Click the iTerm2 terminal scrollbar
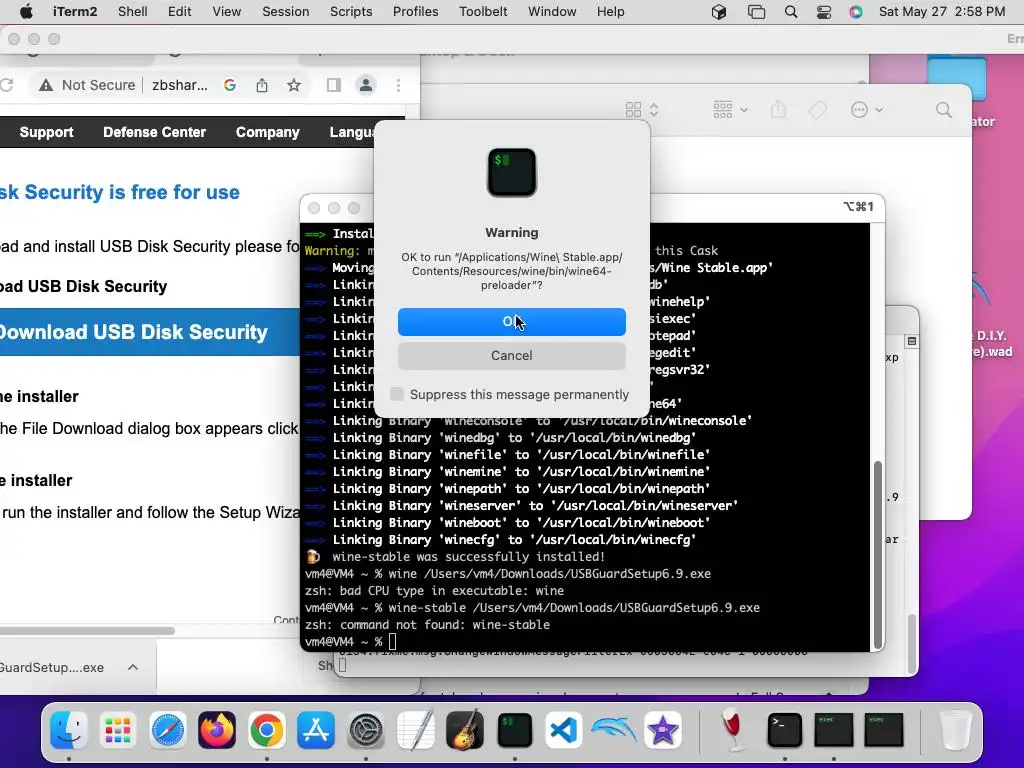1024x768 pixels. coord(878,554)
